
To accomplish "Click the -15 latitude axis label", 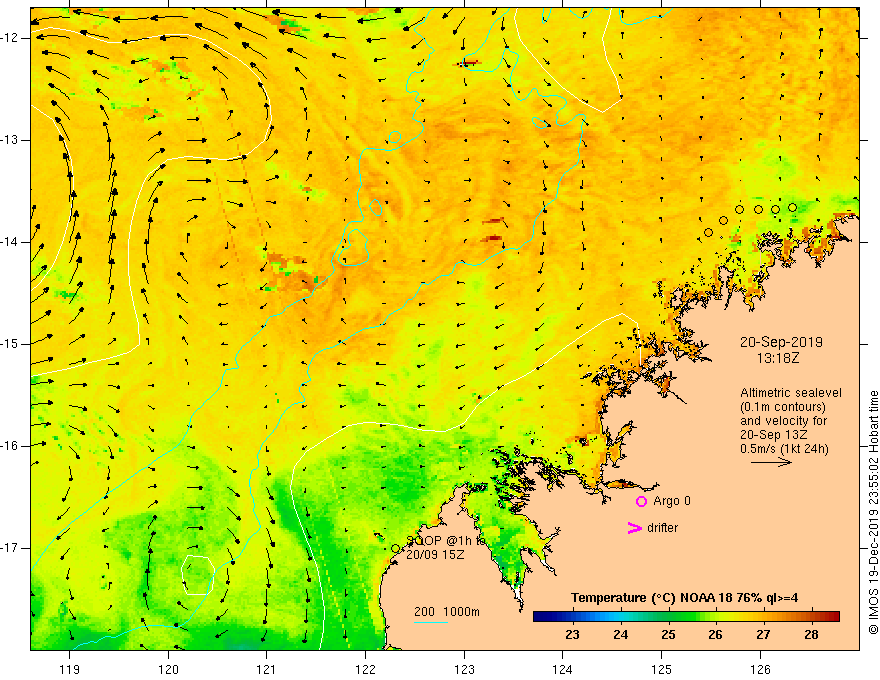I will tap(10, 344).
